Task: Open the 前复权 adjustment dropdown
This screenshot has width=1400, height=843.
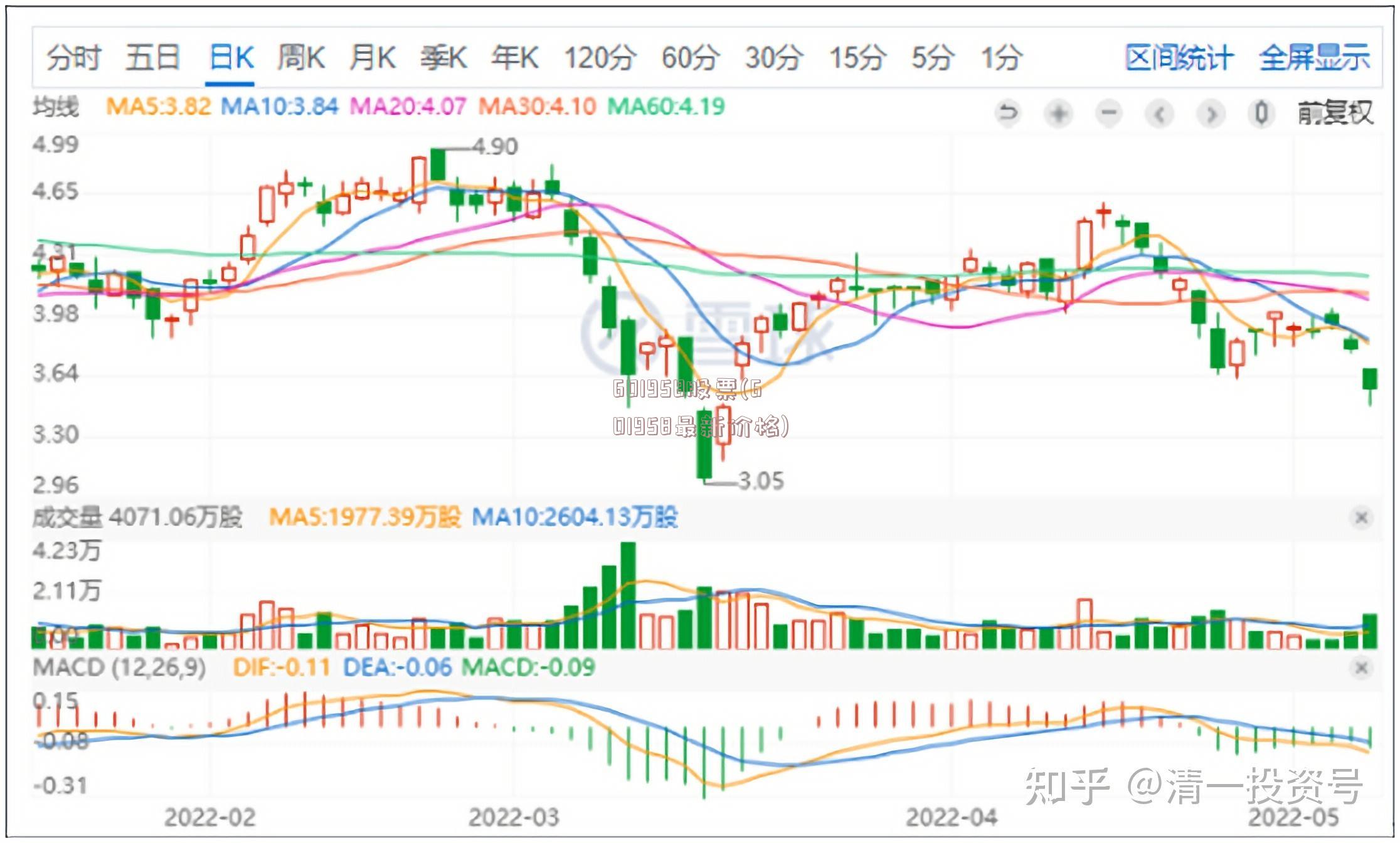Action: click(1335, 114)
